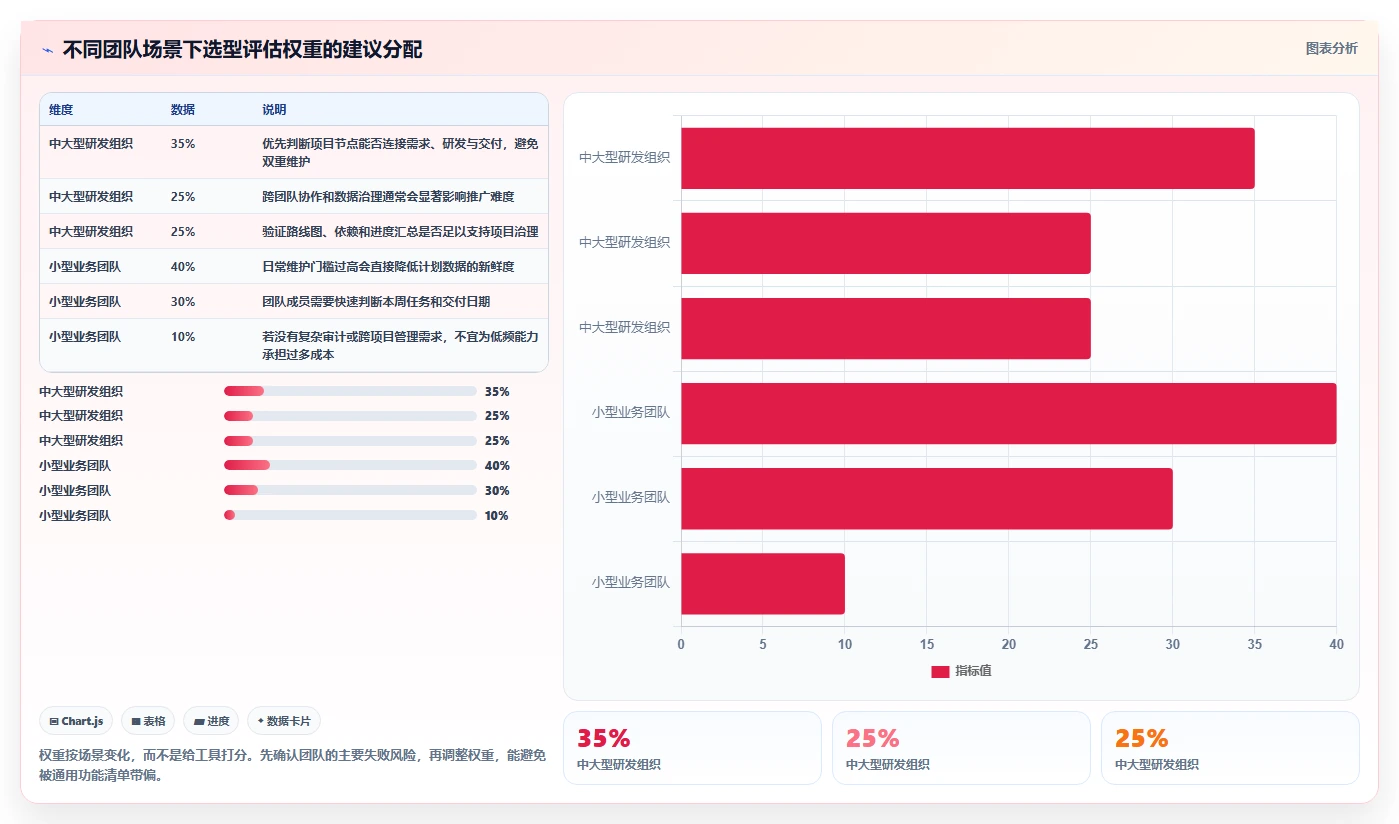Click the 图表分析 label in the header
1399x824 pixels.
pyautogui.click(x=1331, y=48)
